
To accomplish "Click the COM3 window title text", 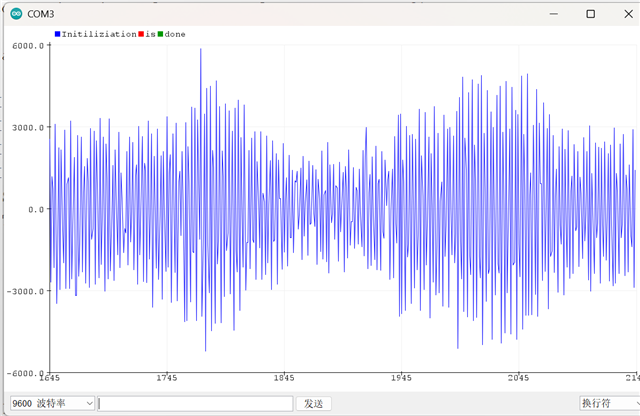I will 40,14.
